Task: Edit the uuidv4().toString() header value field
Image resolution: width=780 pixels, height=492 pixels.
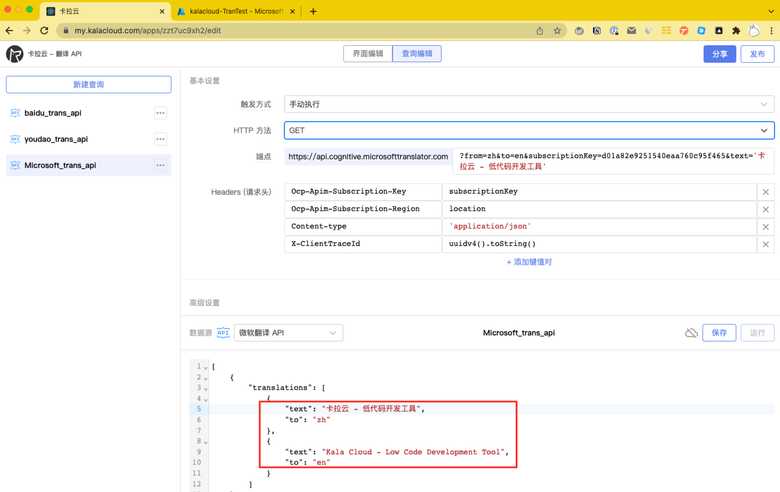Action: (599, 244)
